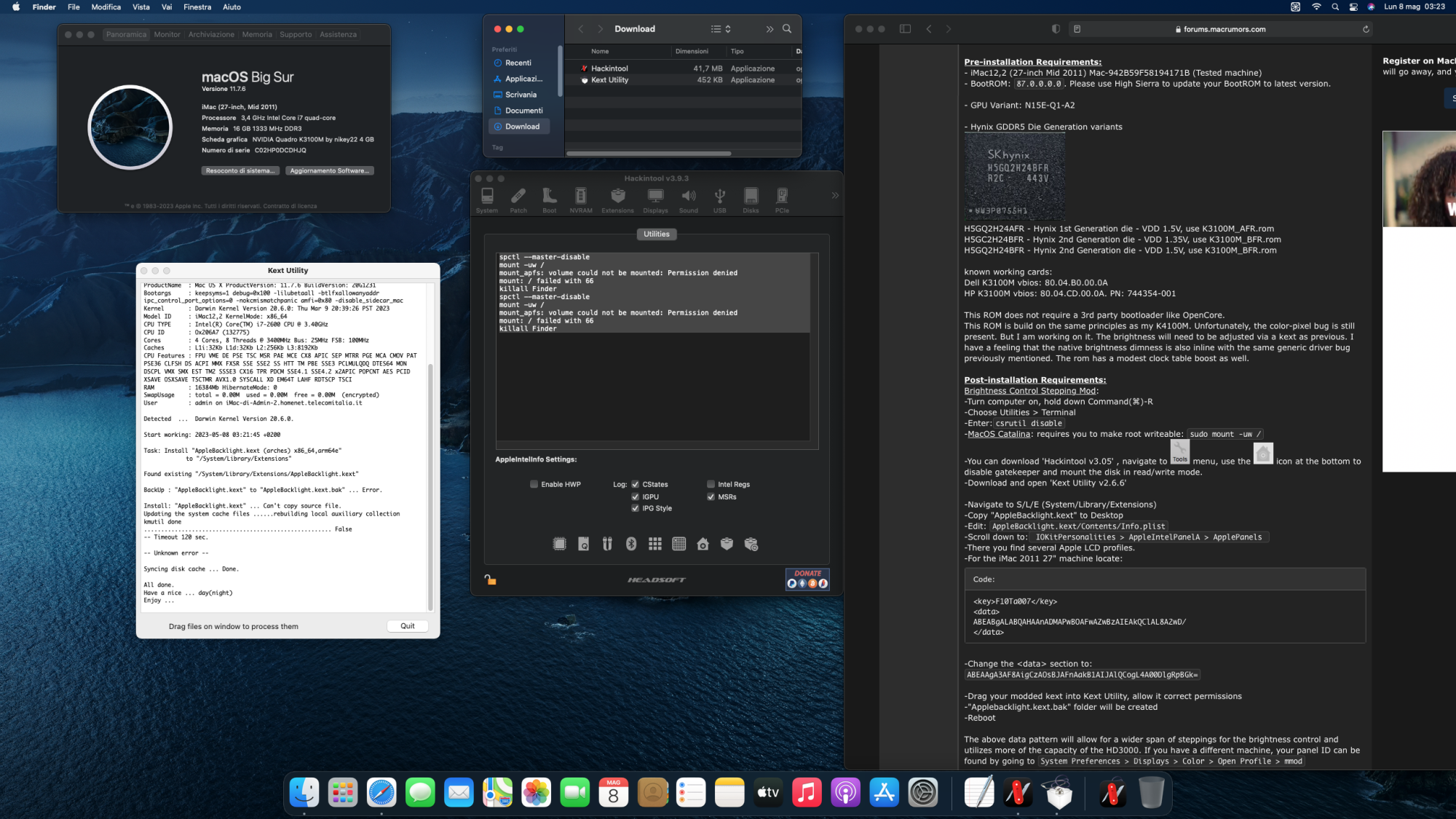Open the Vista menu in menu bar
The width and height of the screenshot is (1456, 819).
click(141, 7)
